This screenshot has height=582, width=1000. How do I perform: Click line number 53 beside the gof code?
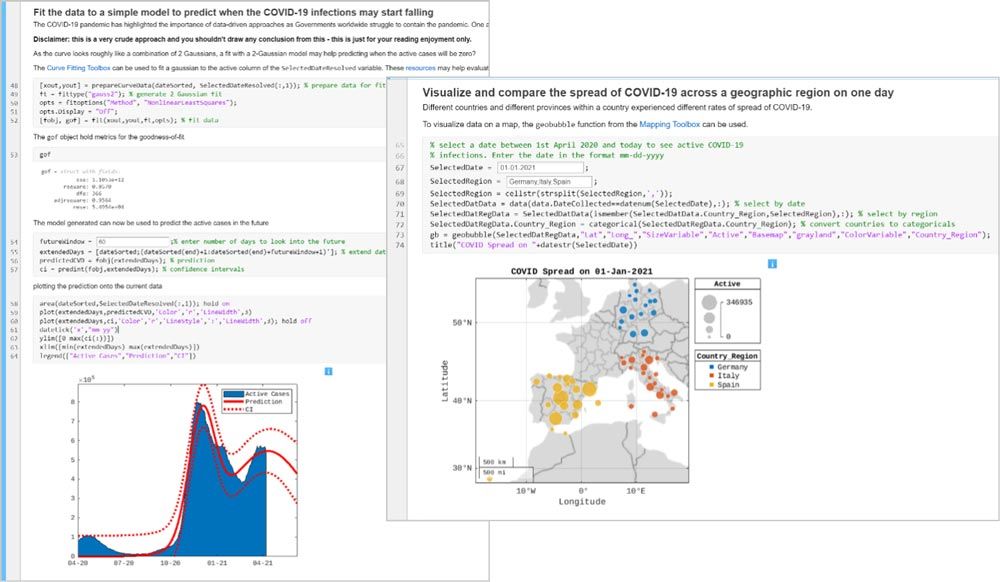(14, 155)
